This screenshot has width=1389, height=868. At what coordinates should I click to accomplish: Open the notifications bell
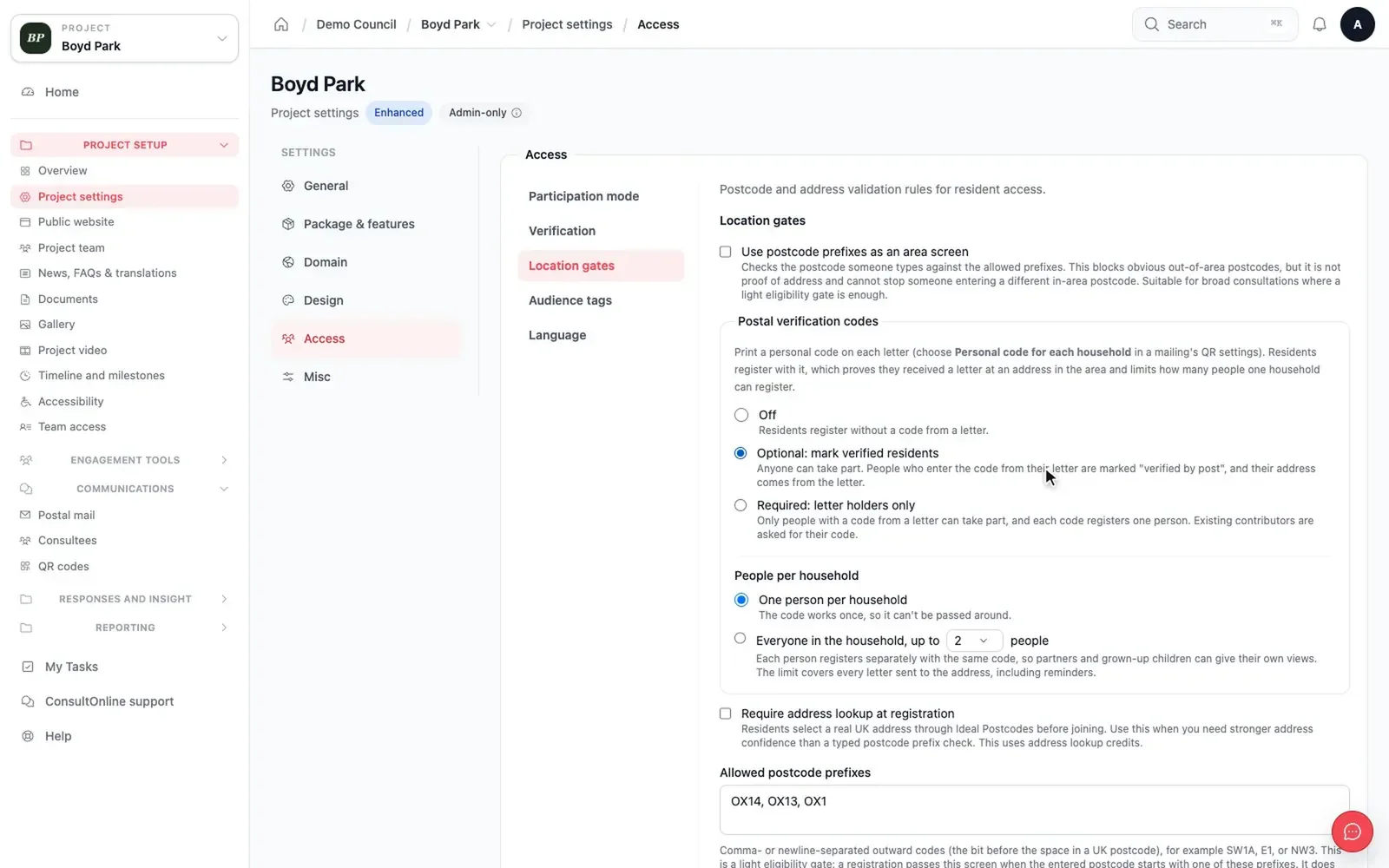[1319, 24]
